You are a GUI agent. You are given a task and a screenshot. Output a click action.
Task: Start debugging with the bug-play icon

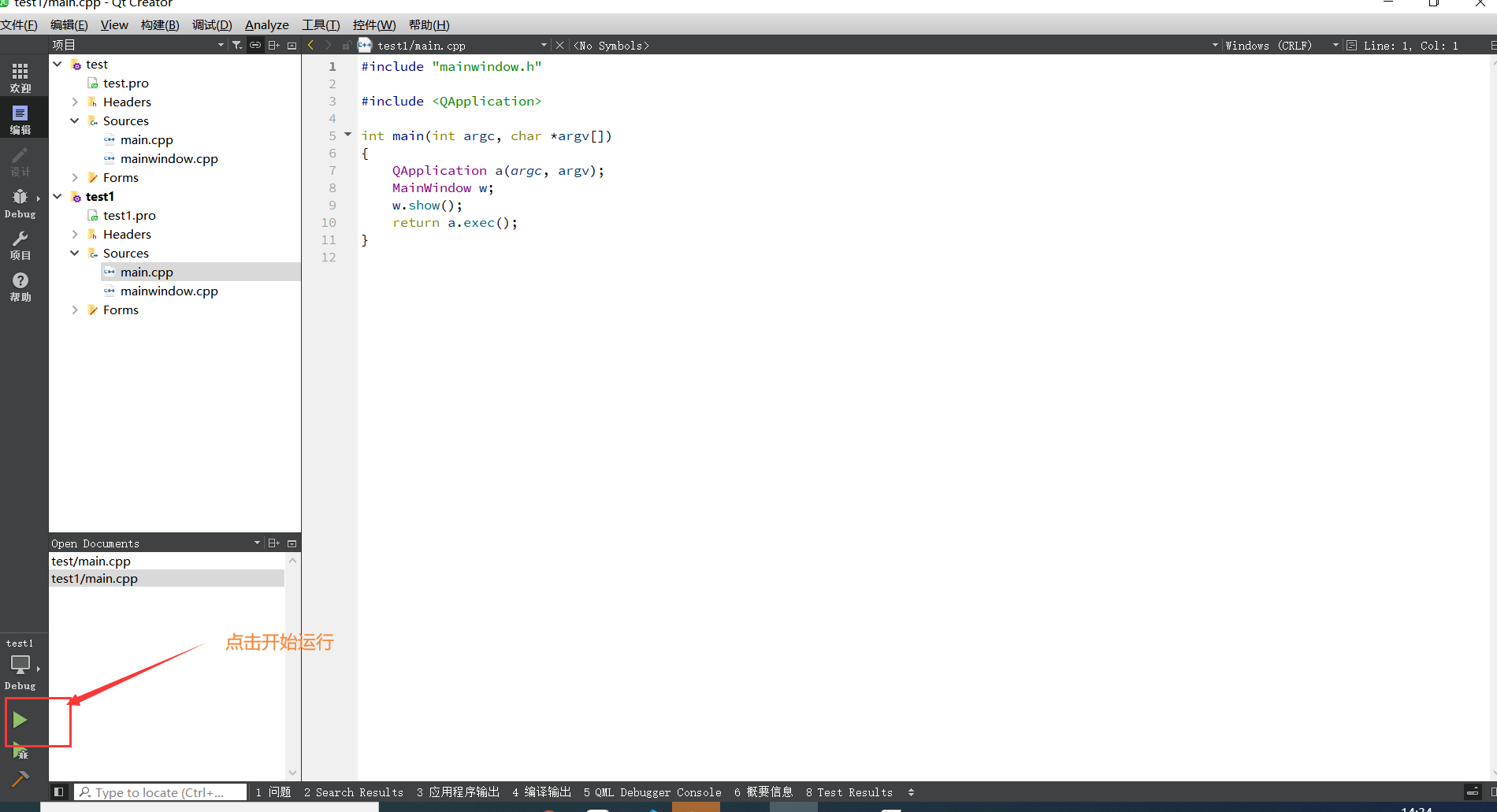tap(20, 750)
